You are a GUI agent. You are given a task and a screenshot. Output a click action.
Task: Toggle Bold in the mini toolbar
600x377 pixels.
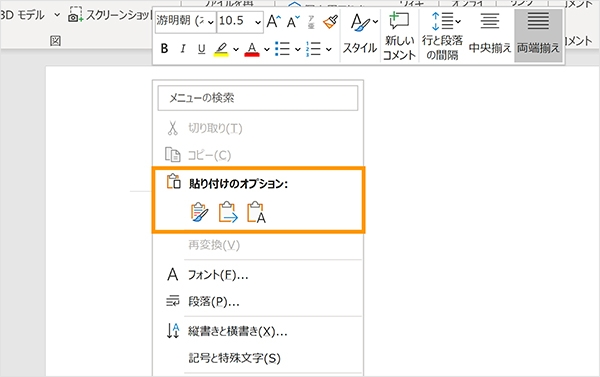165,49
